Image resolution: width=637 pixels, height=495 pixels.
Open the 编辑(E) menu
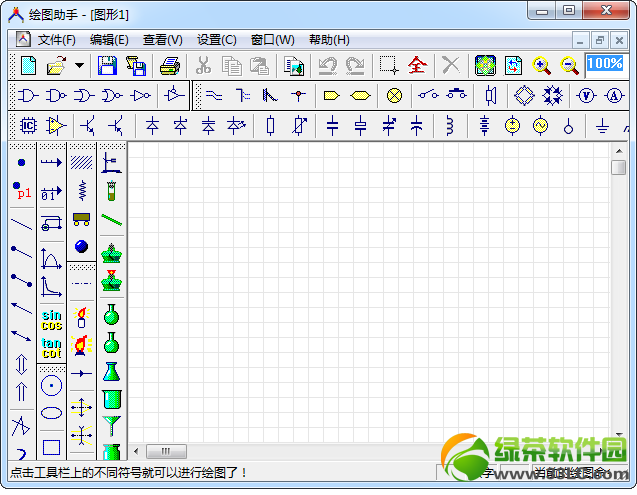(x=109, y=40)
